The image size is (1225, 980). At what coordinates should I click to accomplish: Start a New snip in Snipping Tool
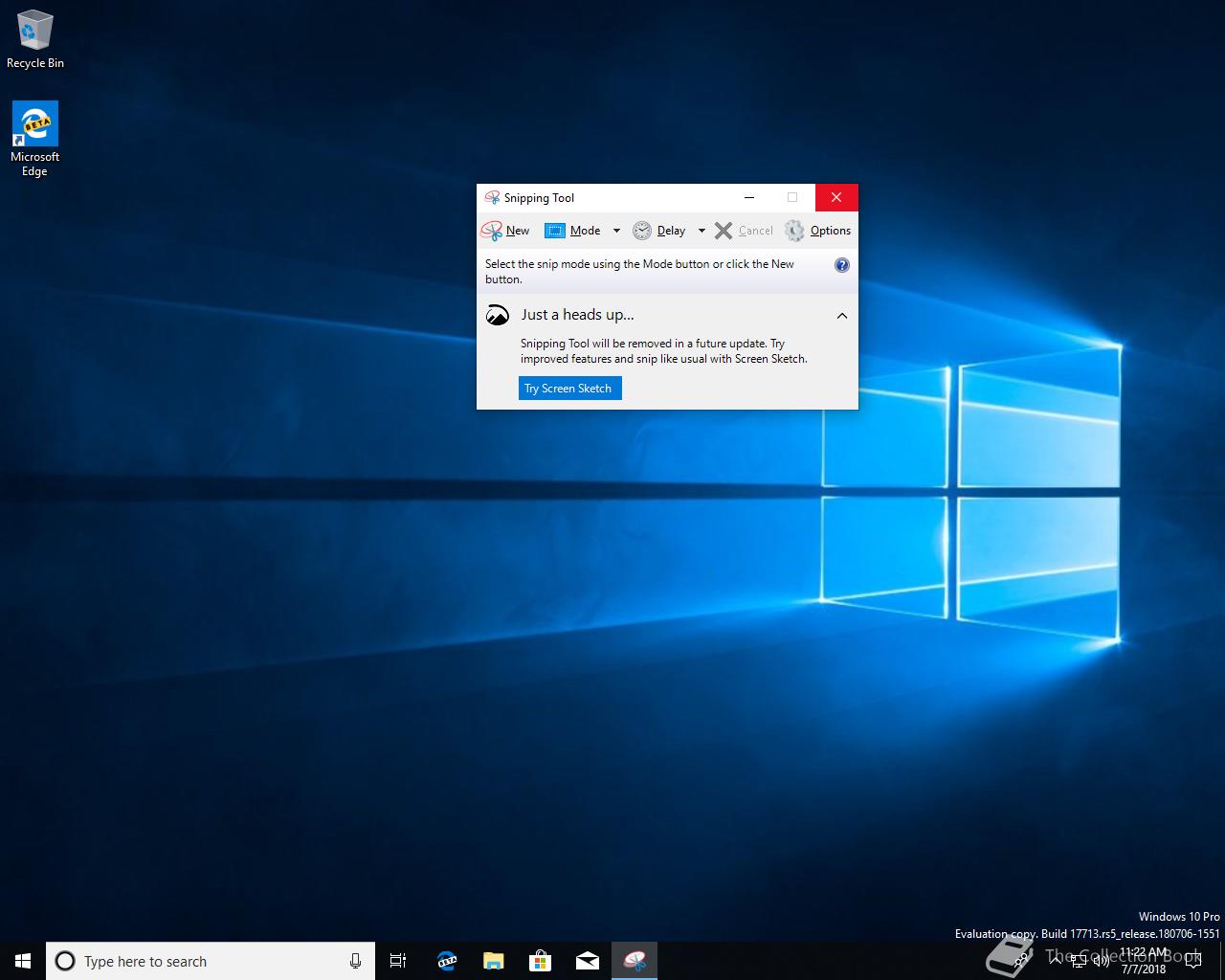505,231
